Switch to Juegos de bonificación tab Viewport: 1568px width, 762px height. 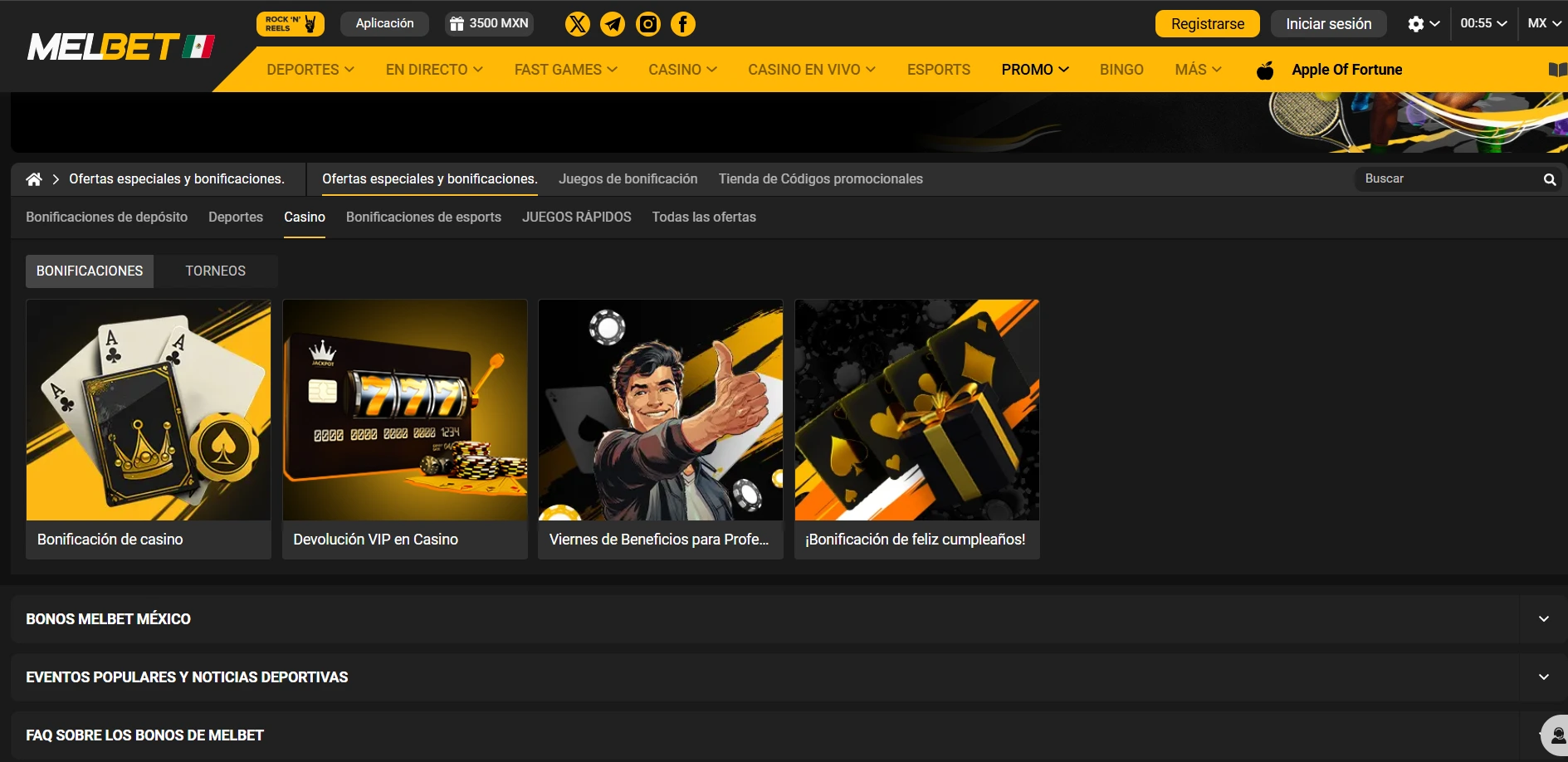pos(628,179)
